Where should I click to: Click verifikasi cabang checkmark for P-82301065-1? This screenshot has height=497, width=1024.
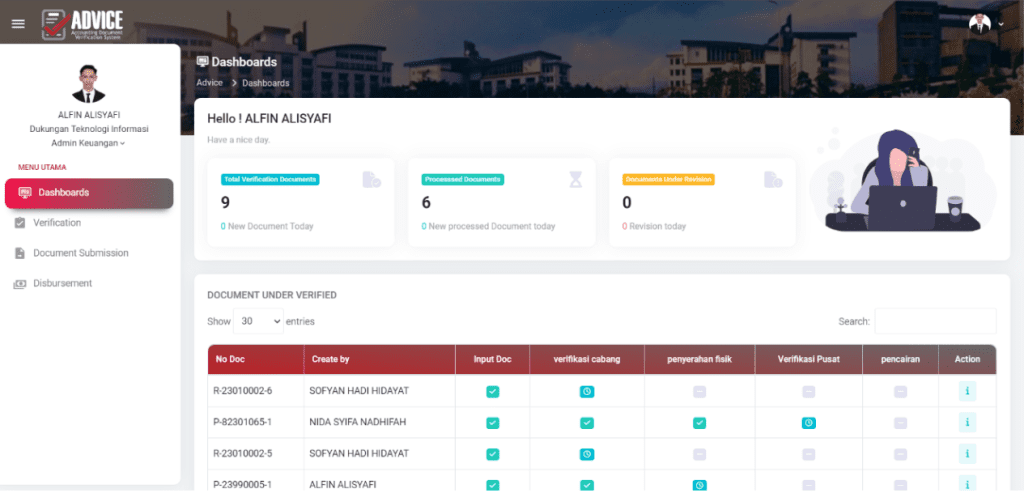tap(586, 423)
